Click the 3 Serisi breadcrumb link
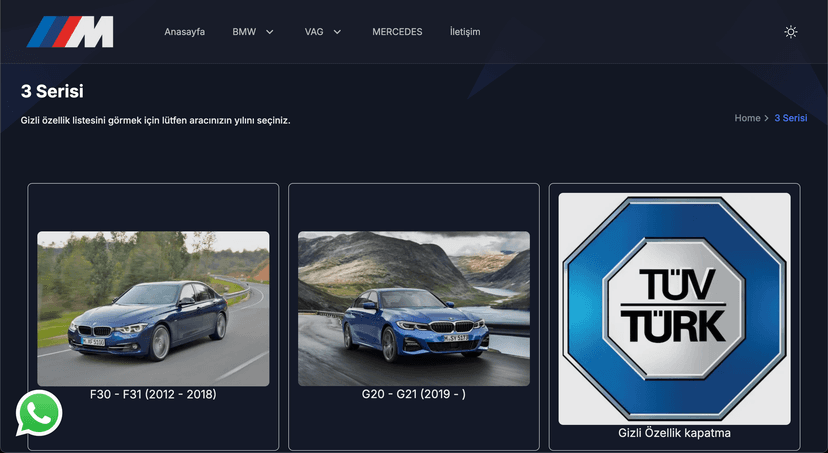 click(791, 118)
